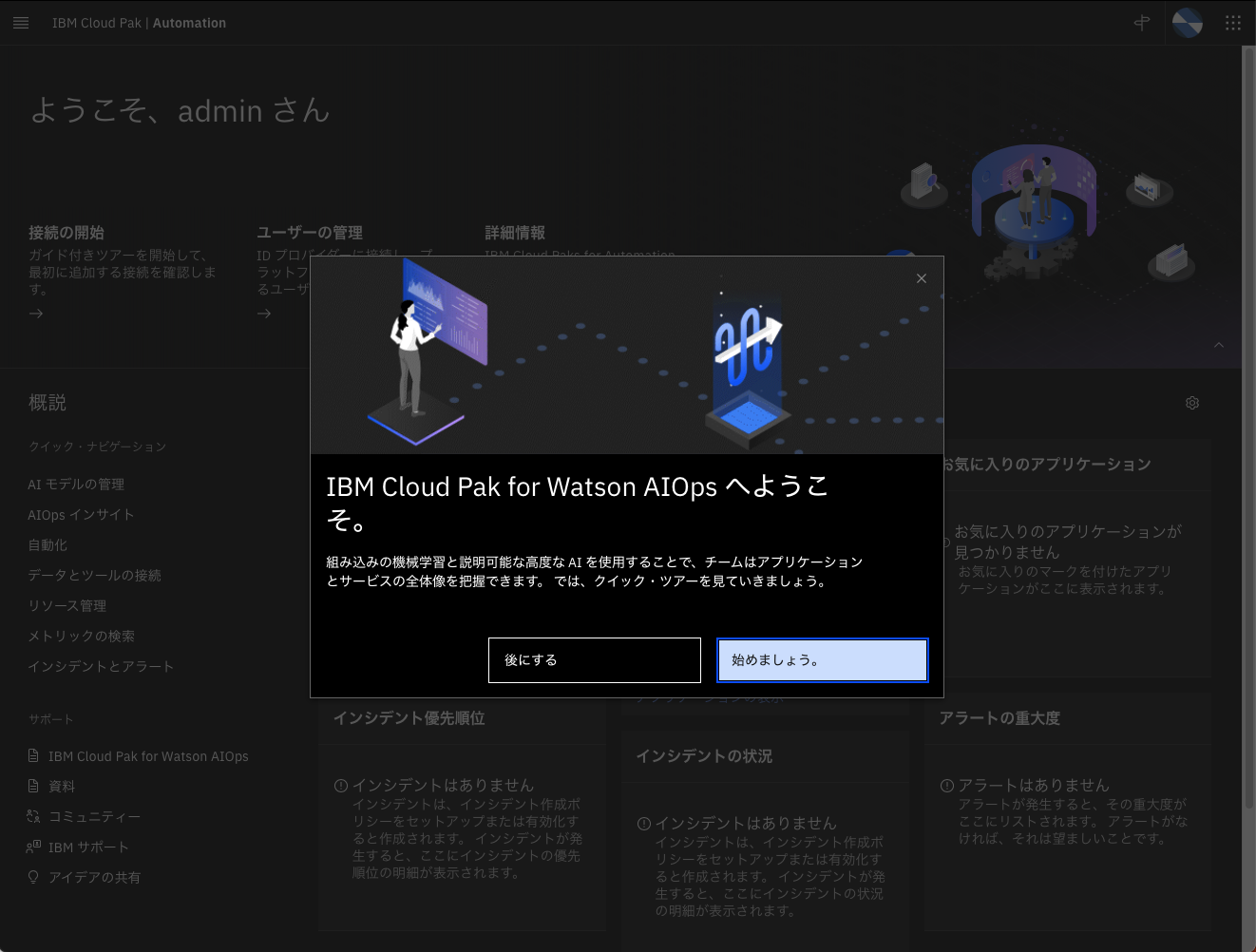Open the hamburger navigation menu

pos(21,23)
